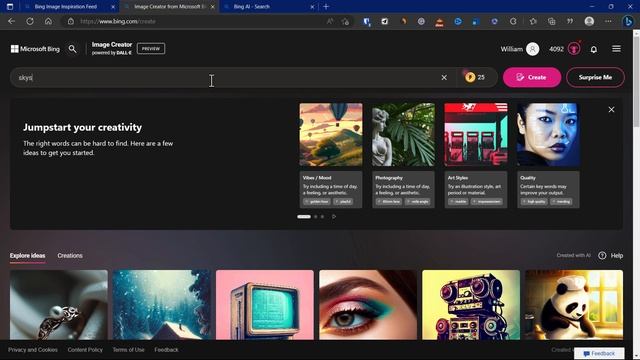Image resolution: width=640 pixels, height=360 pixels.
Task: Click the Help link text
Action: coord(617,256)
